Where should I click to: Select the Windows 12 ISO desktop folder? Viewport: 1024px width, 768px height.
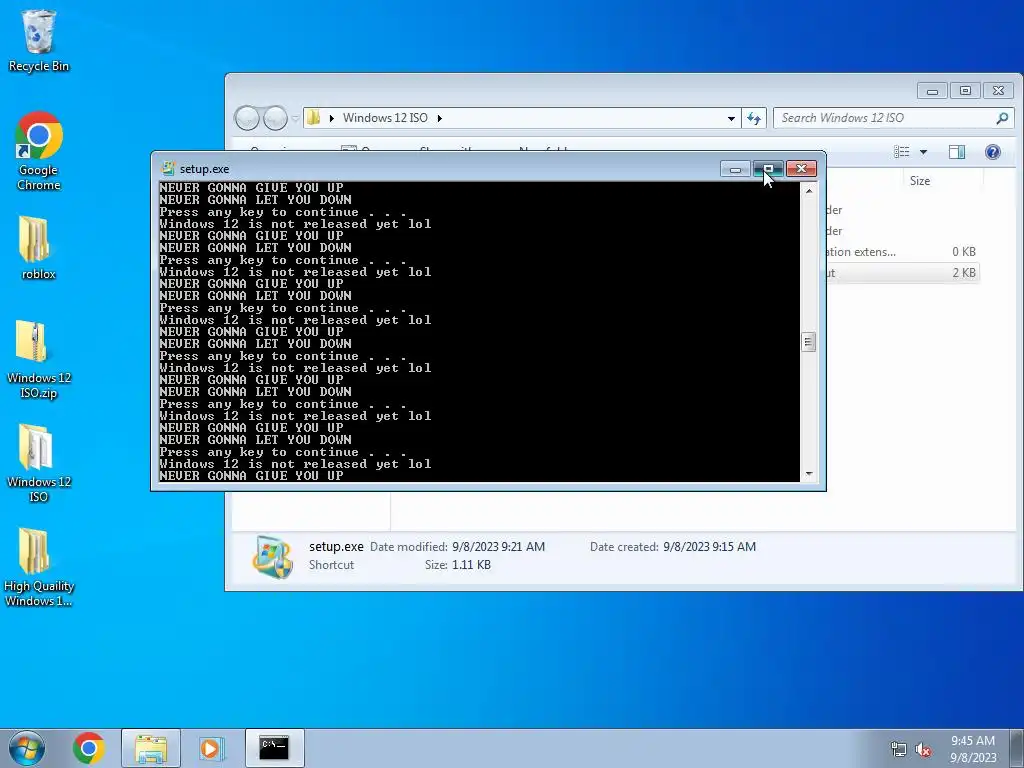click(x=39, y=463)
